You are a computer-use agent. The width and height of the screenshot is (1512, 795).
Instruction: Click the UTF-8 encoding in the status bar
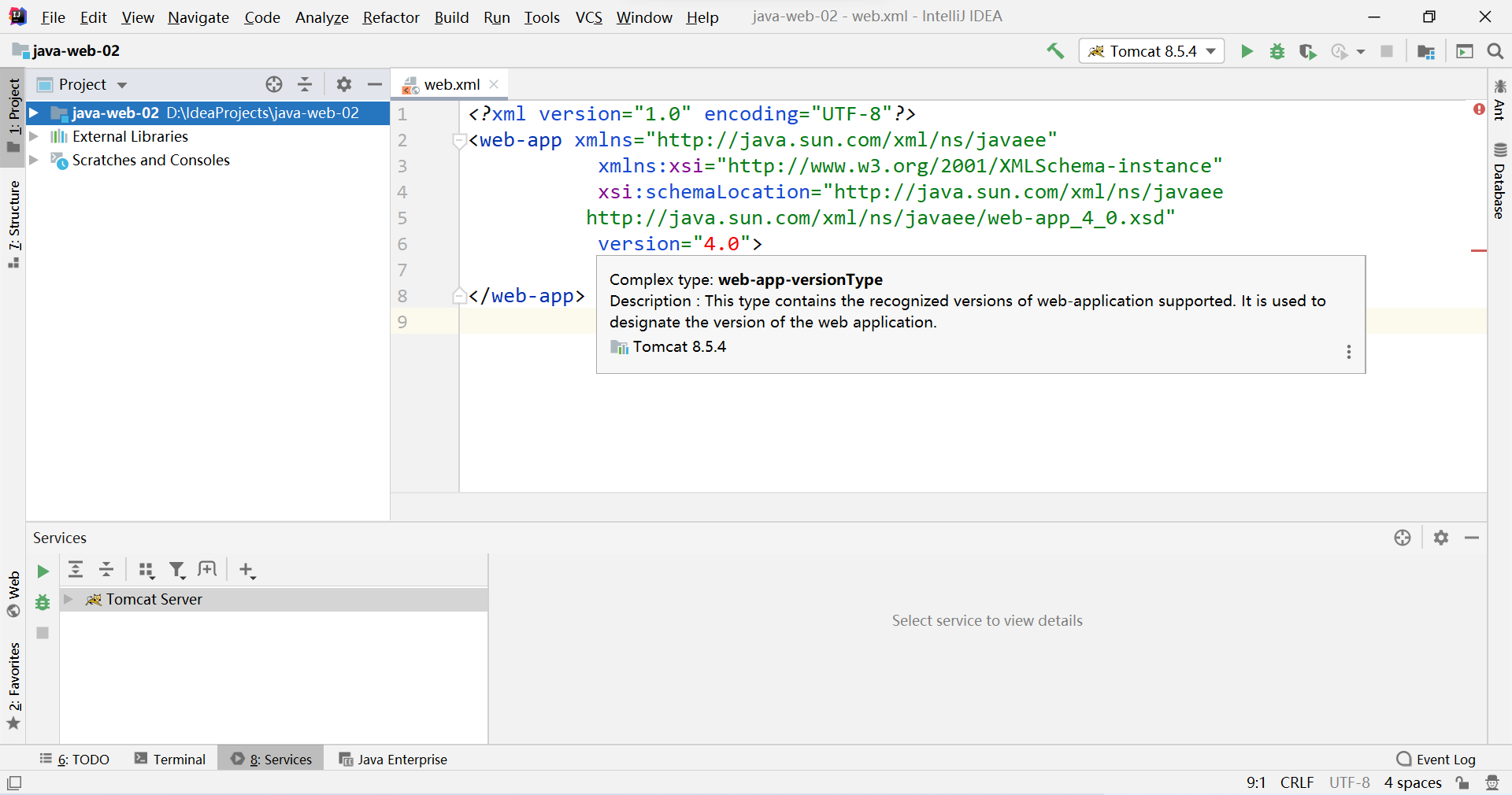pyautogui.click(x=1350, y=782)
